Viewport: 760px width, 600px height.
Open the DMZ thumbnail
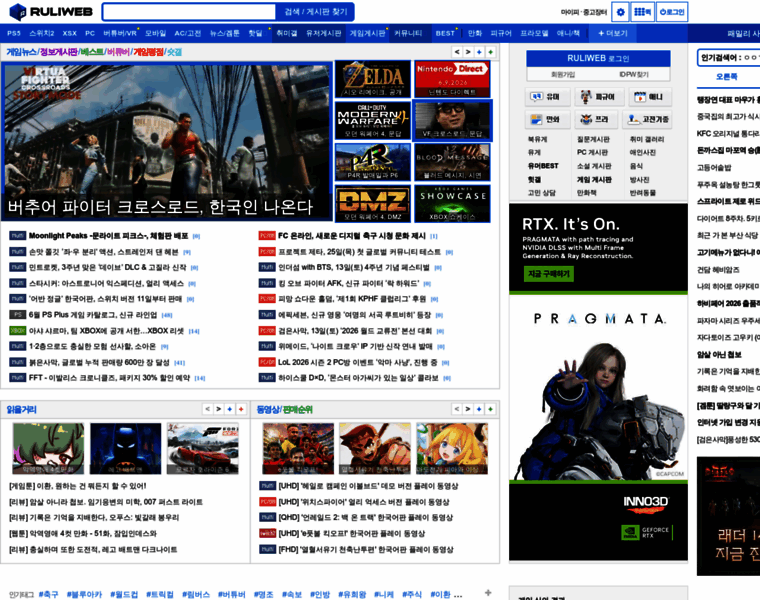pyautogui.click(x=373, y=203)
